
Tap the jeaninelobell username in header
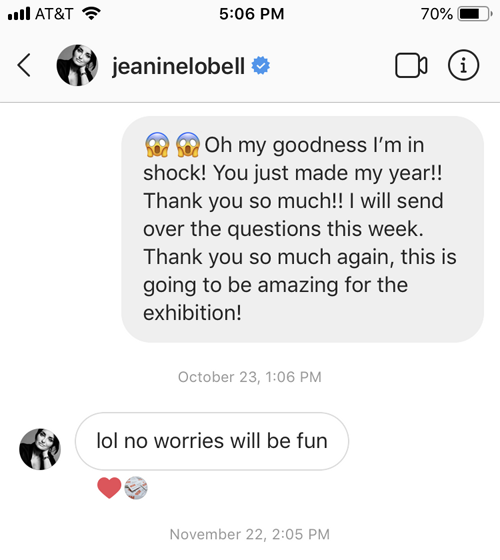[178, 66]
